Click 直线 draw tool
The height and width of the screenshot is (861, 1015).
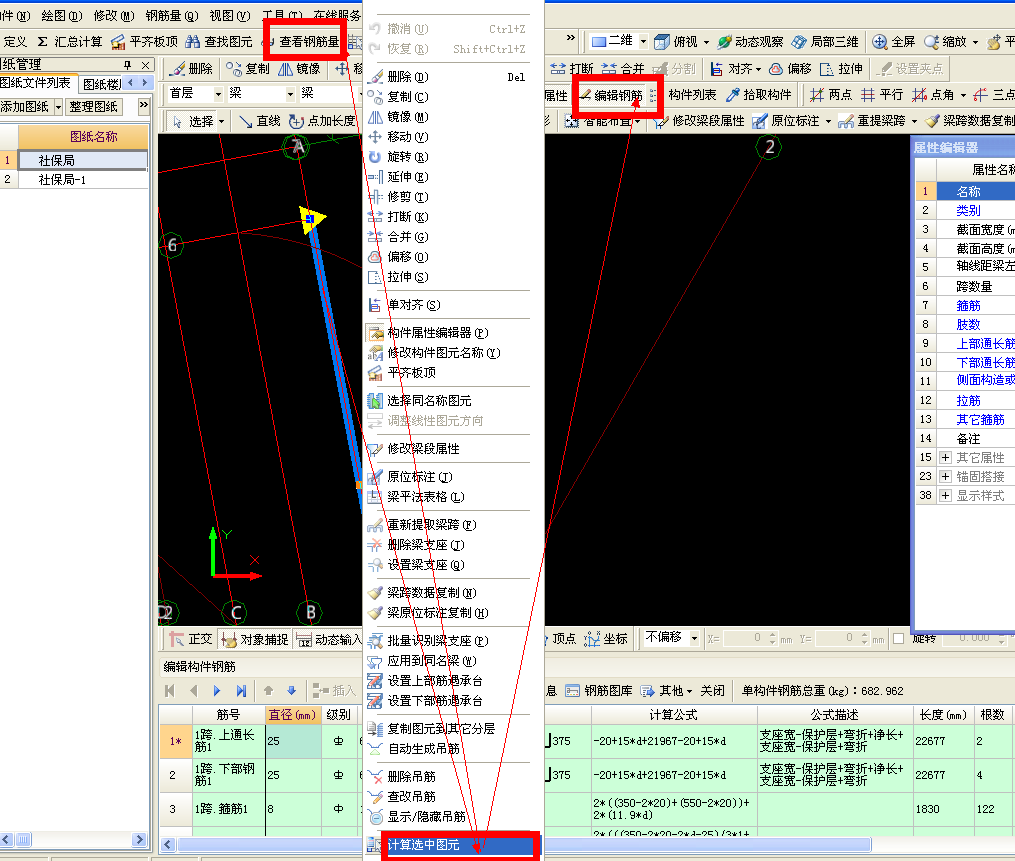(x=260, y=121)
